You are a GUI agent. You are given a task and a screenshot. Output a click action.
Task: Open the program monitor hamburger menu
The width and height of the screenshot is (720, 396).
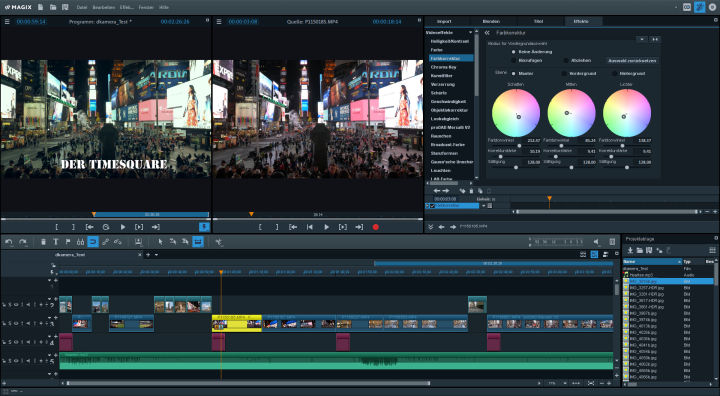pyautogui.click(x=7, y=22)
